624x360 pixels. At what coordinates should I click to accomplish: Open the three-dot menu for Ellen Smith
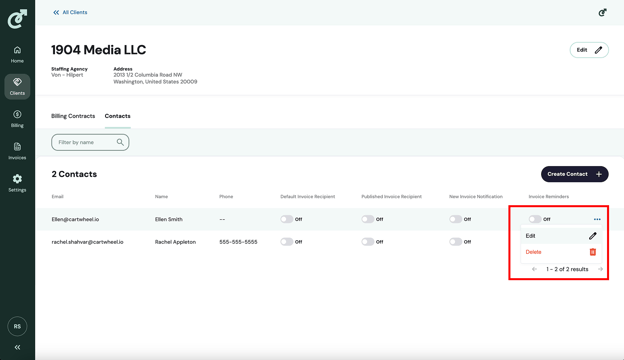pos(597,219)
